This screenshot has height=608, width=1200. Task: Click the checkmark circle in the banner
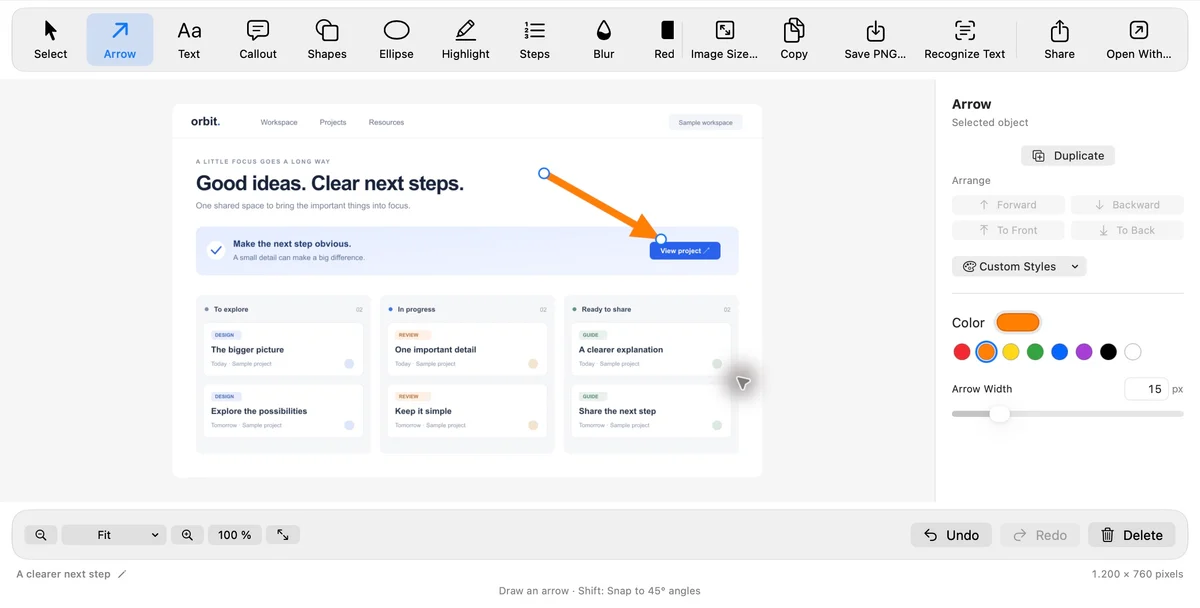click(216, 250)
